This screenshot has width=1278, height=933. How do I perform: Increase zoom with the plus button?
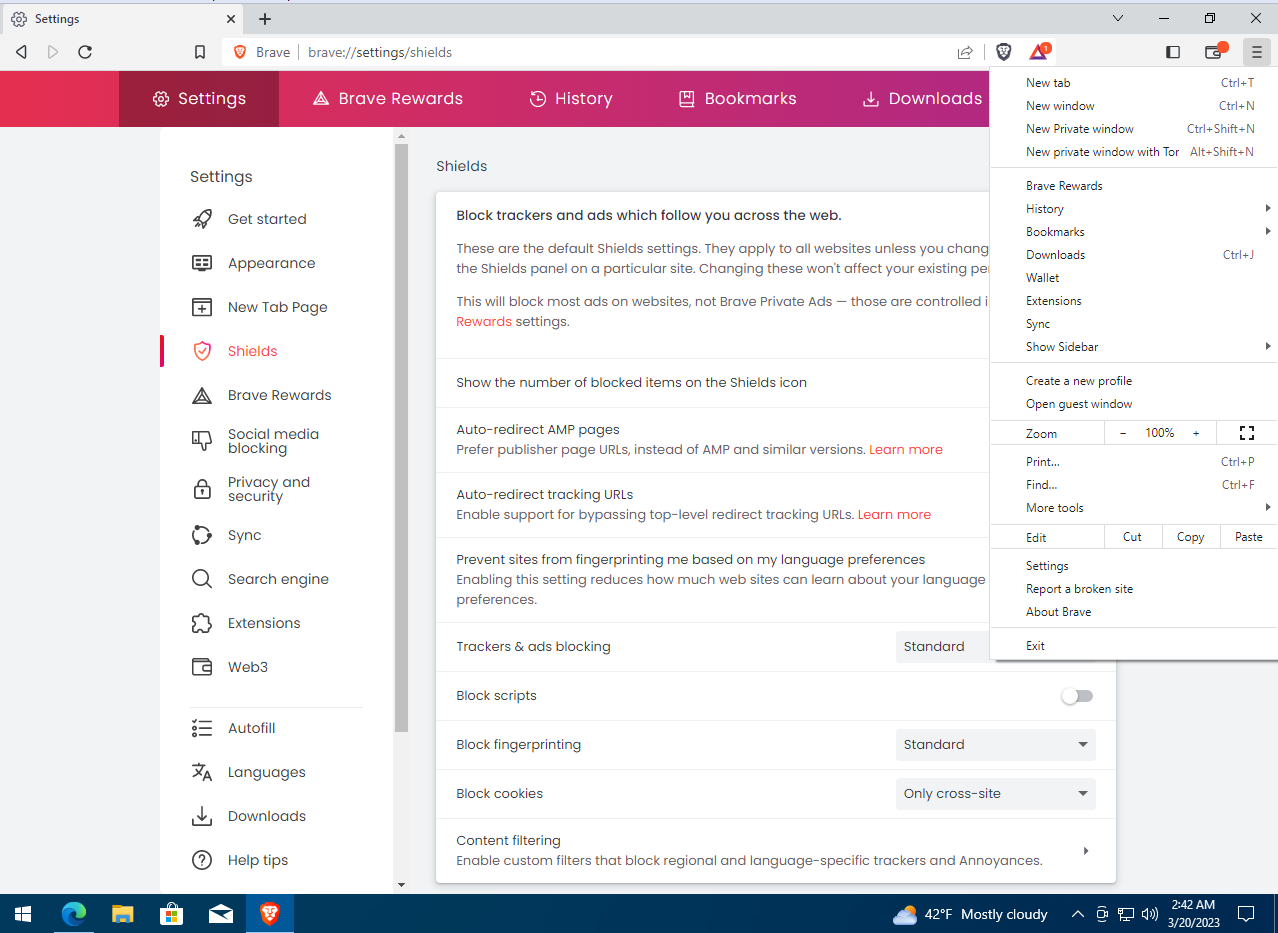coord(1196,433)
